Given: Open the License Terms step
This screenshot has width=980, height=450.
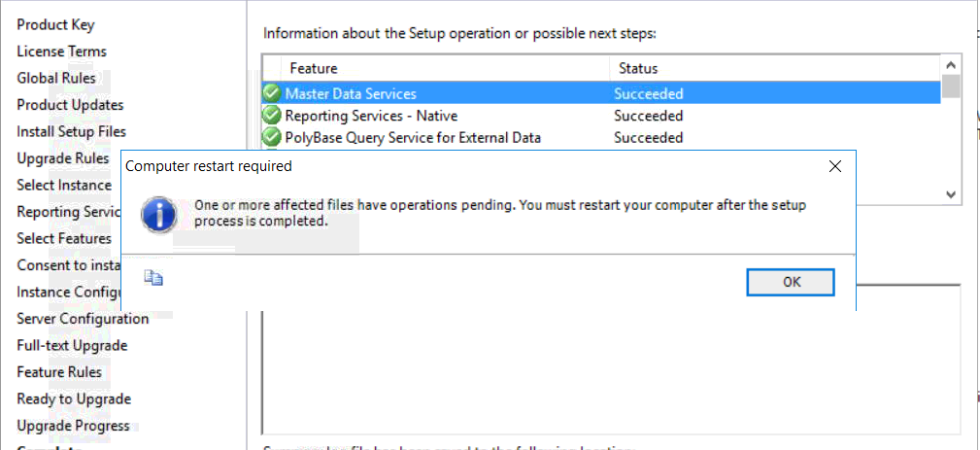Looking at the screenshot, I should (62, 51).
